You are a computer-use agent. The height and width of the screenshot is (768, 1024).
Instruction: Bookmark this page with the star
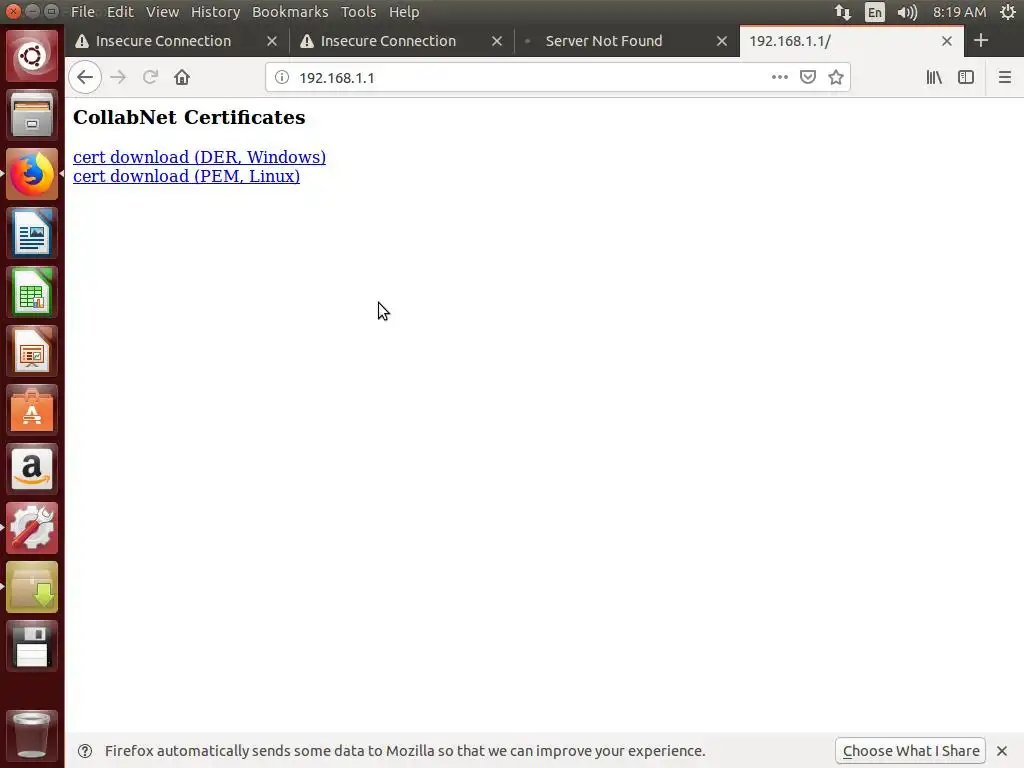[836, 77]
